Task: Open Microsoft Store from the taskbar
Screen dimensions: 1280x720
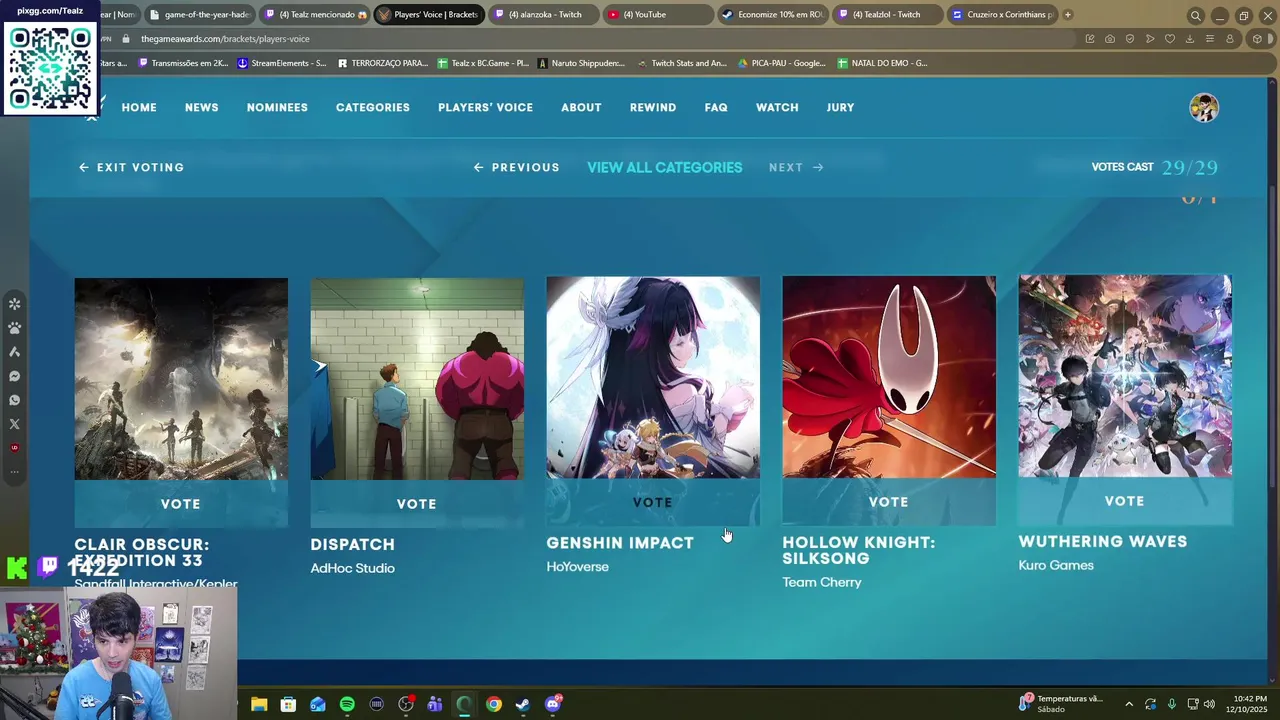Action: click(x=288, y=704)
